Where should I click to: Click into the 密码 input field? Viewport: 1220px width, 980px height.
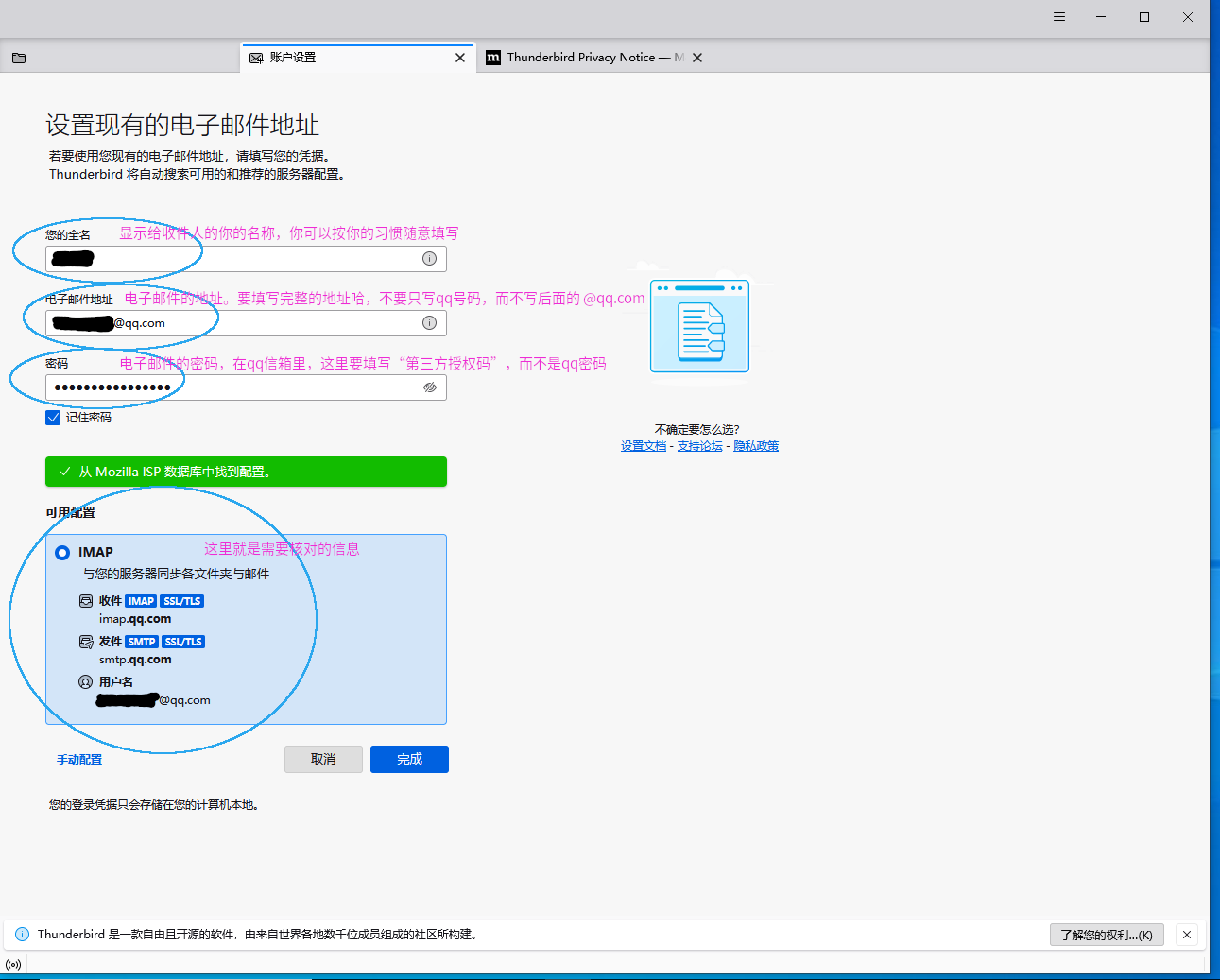236,387
